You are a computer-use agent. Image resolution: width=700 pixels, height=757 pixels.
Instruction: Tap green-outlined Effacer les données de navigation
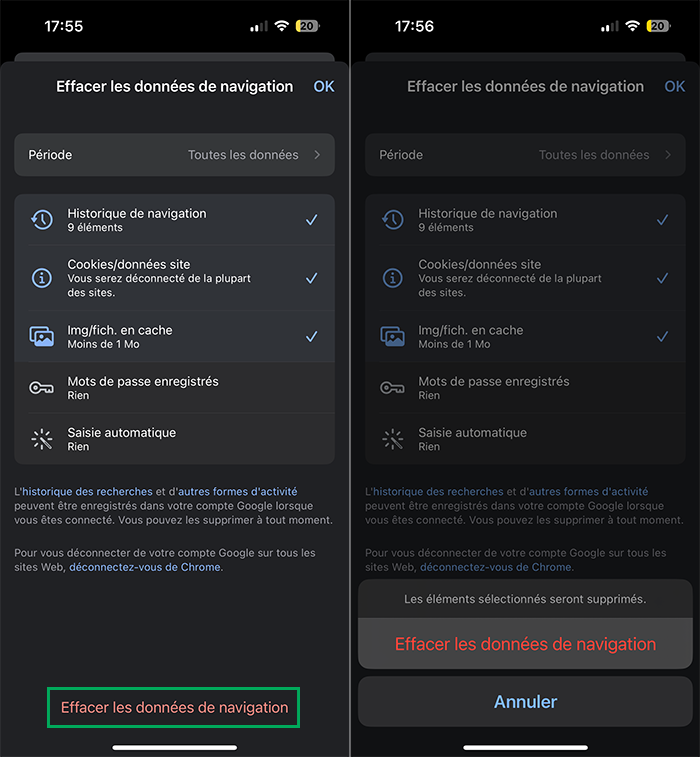(174, 707)
